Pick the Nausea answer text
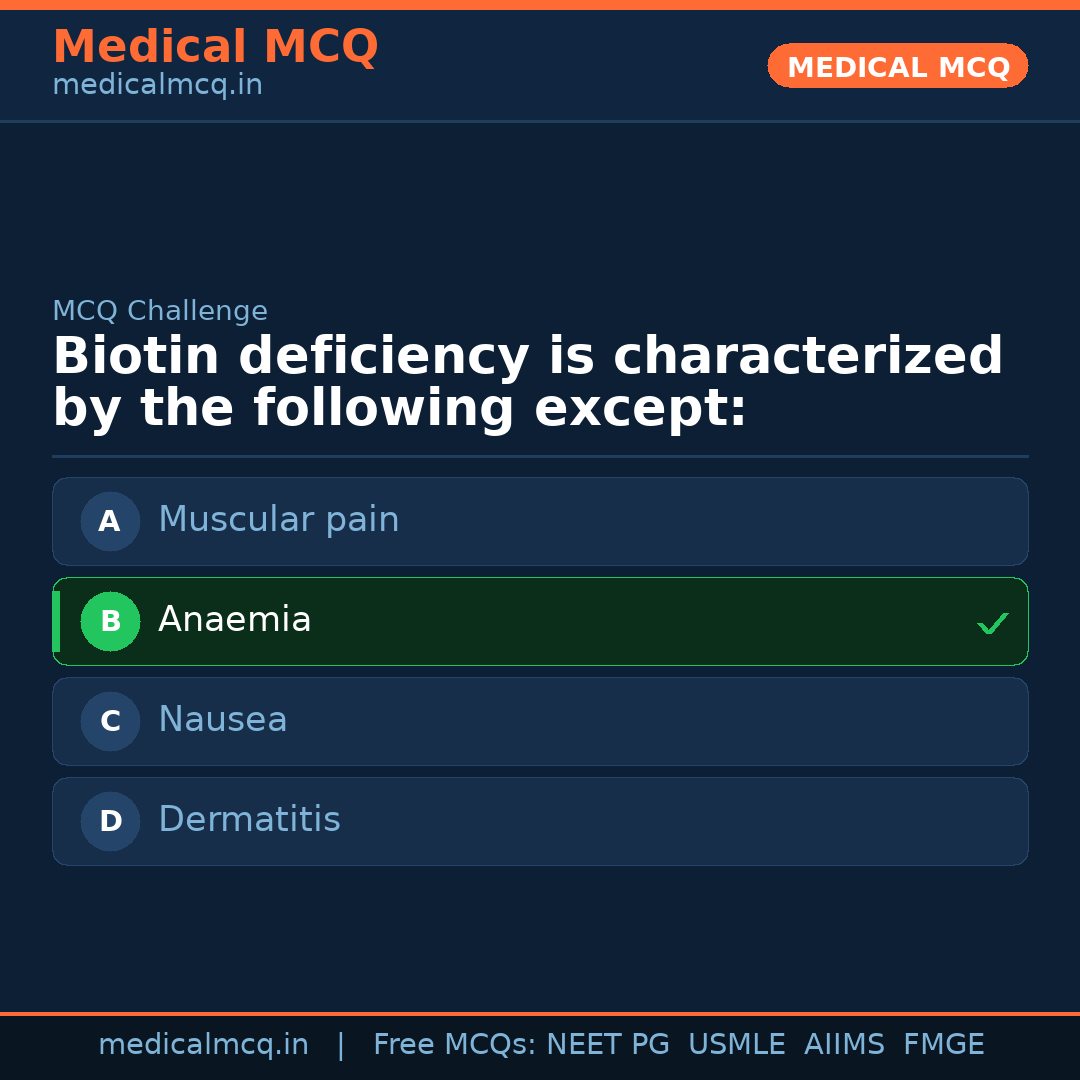Image resolution: width=1080 pixels, height=1080 pixels. click(x=222, y=720)
